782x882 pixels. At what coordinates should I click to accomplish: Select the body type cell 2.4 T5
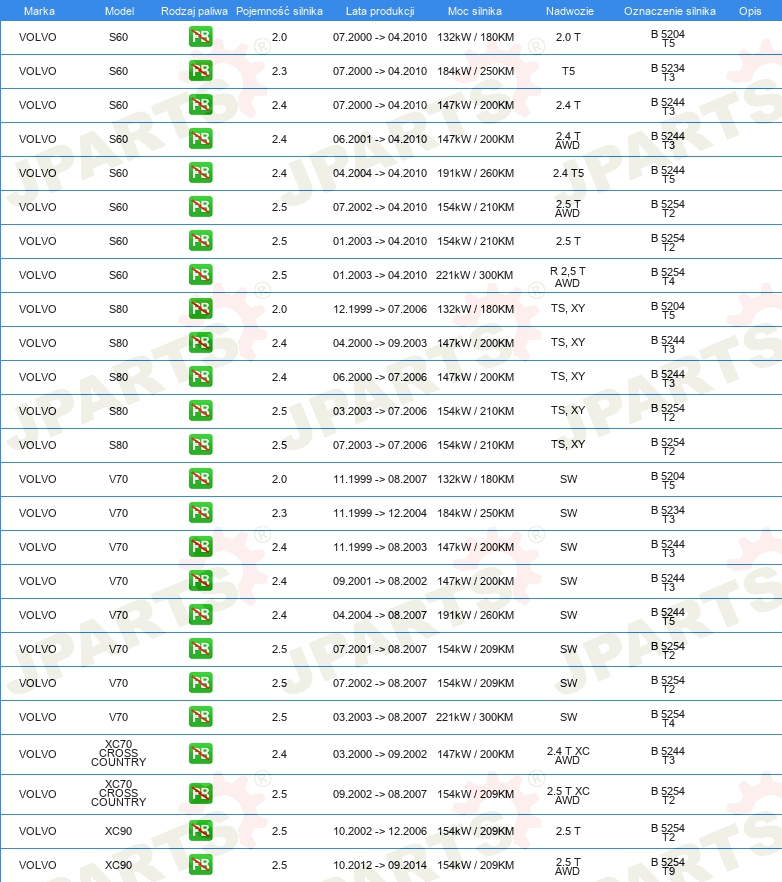tap(568, 173)
